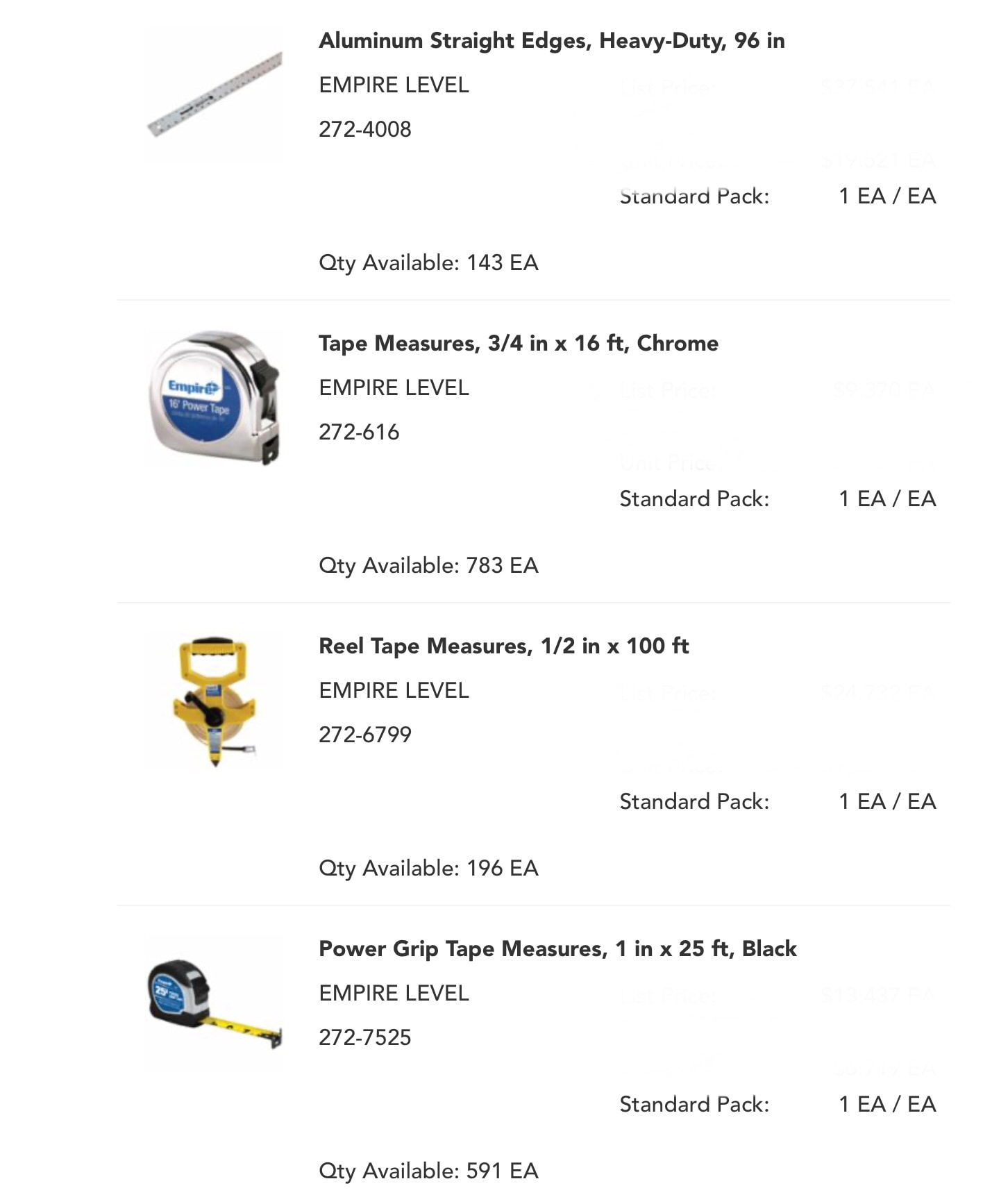Open the Aluminum Straight Edges product image
The width and height of the screenshot is (983, 1204).
coord(215,94)
